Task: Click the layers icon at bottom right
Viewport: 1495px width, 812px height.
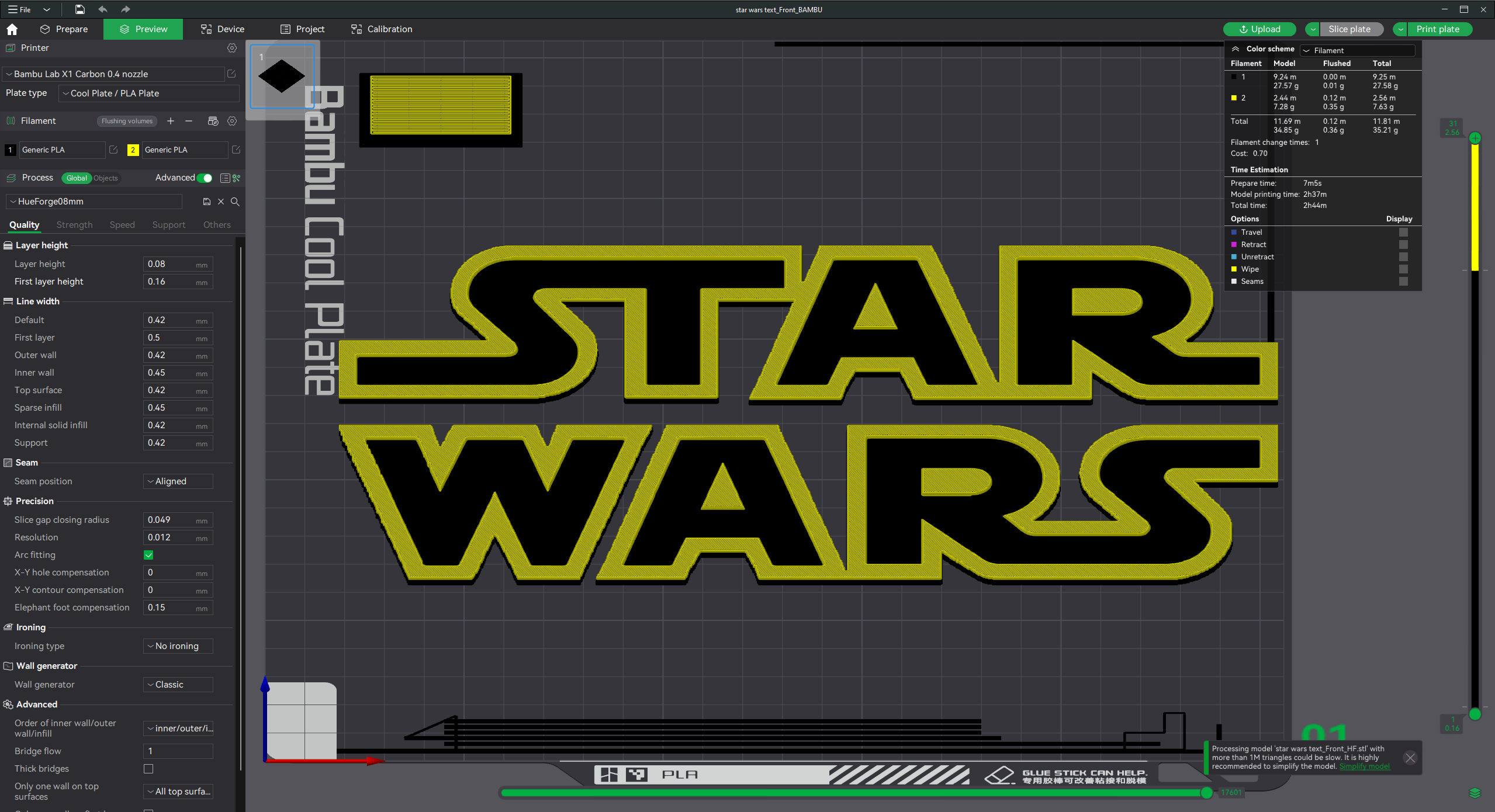Action: [1475, 793]
